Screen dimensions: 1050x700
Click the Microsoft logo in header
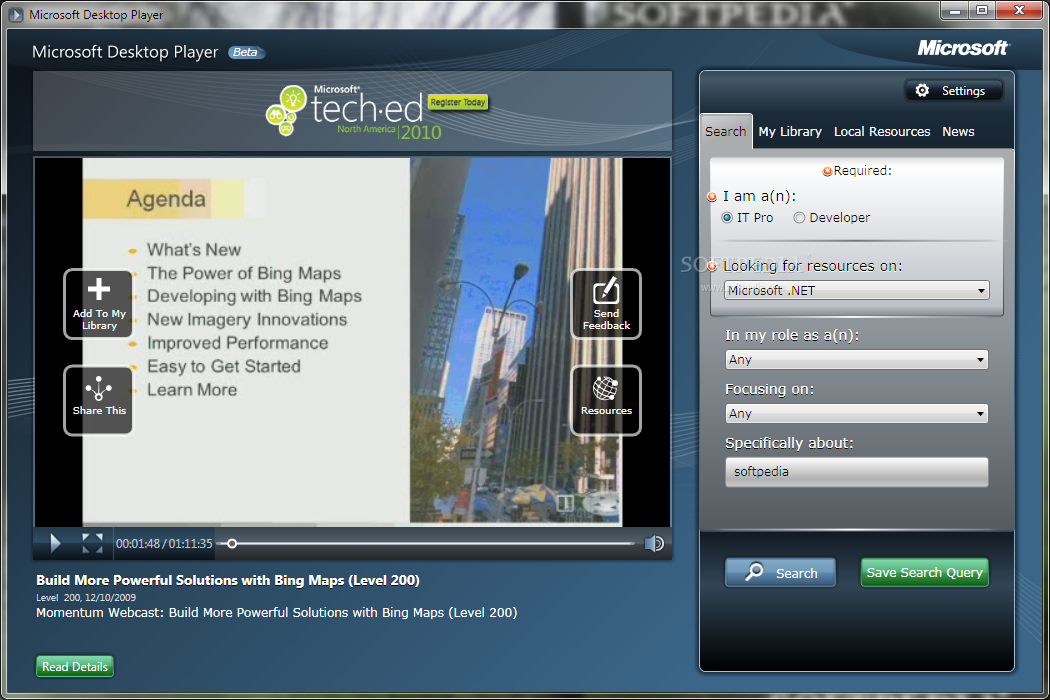point(963,48)
